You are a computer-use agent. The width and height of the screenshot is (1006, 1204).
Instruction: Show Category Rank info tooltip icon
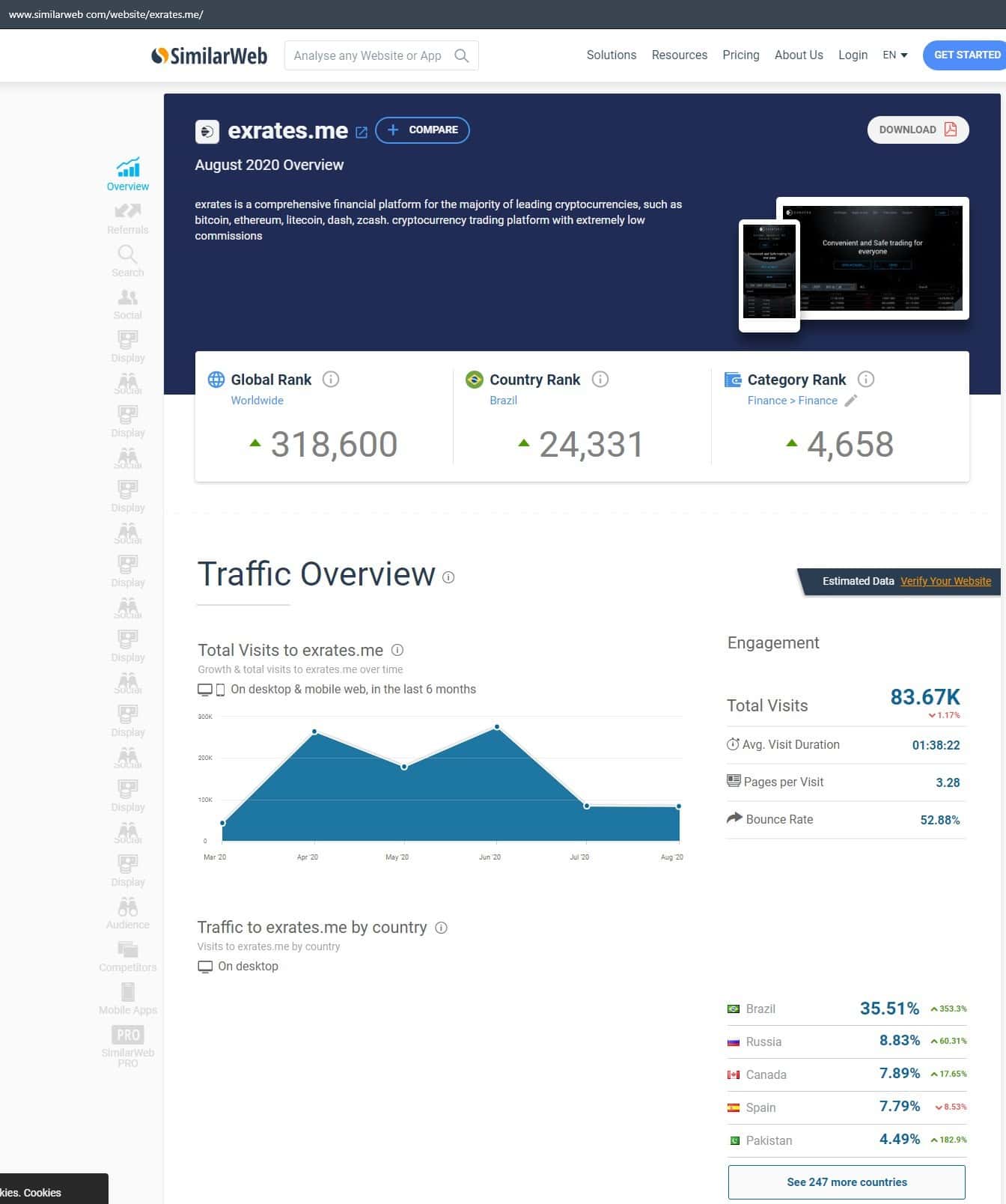pyautogui.click(x=866, y=380)
